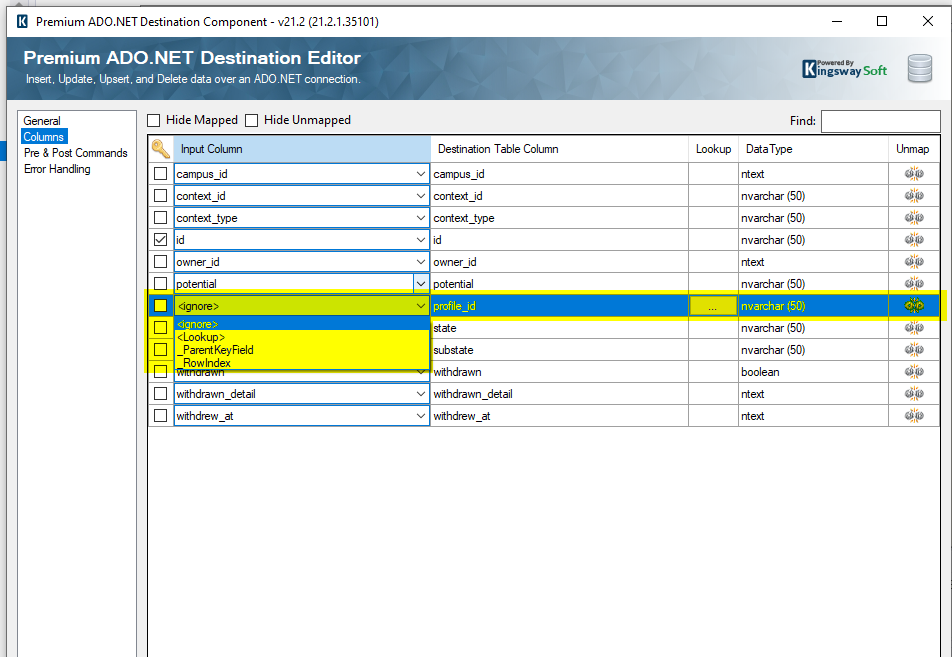Viewport: 952px width, 658px height.
Task: Enable the Hide Mapped checkbox
Action: [154, 120]
